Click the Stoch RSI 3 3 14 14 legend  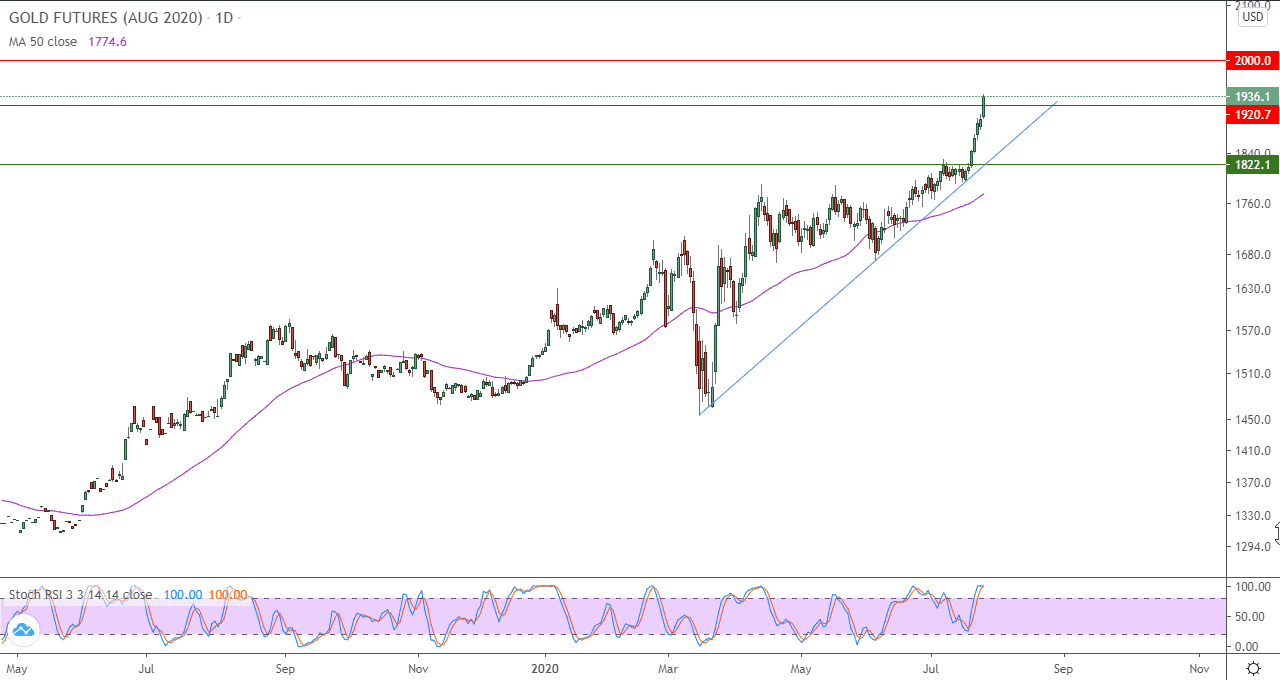click(x=81, y=594)
